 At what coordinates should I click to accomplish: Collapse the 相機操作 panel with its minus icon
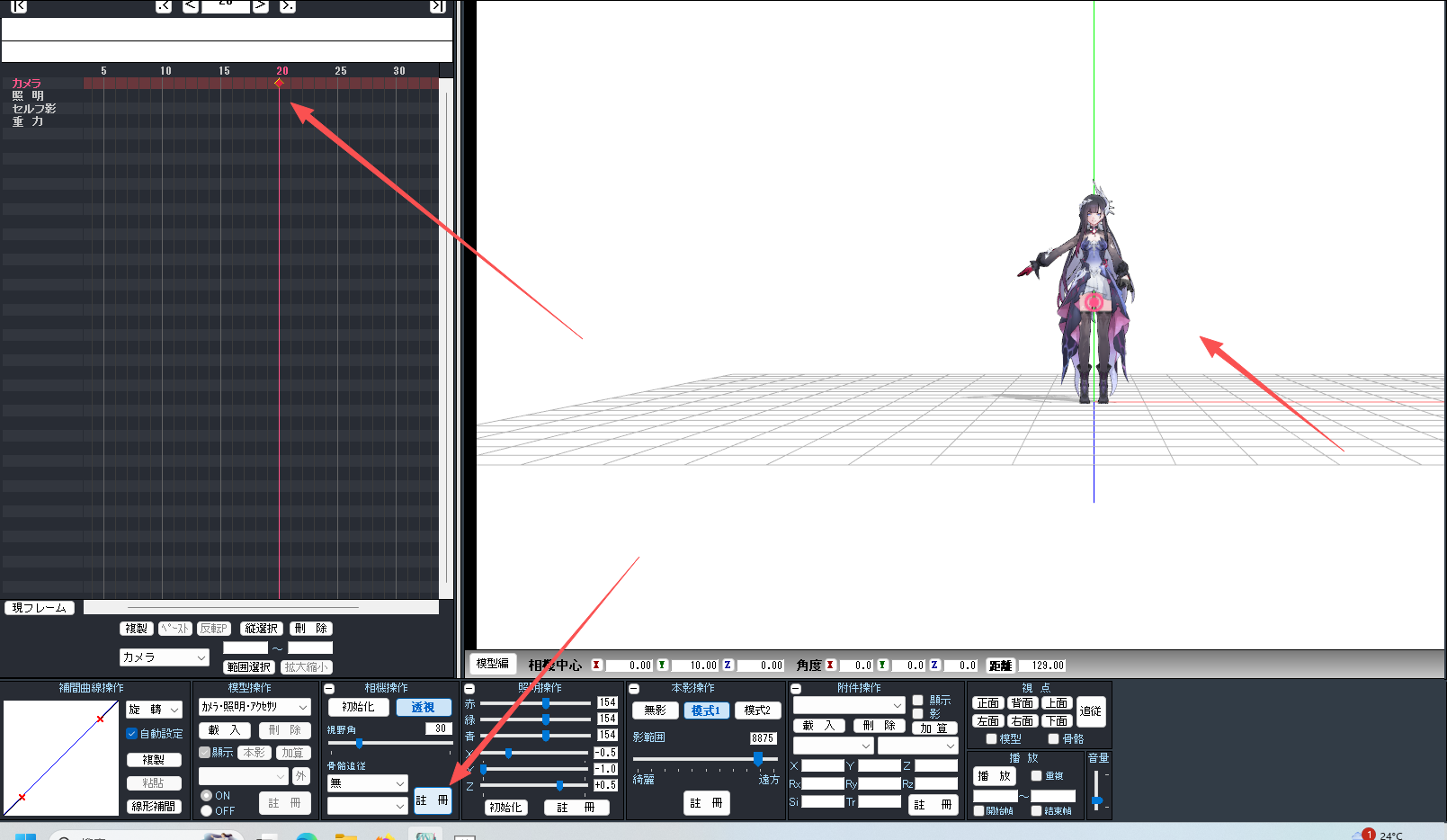pyautogui.click(x=329, y=689)
